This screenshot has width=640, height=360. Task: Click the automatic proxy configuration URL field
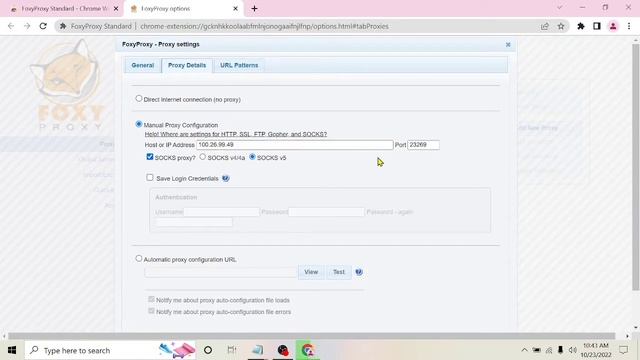click(x=220, y=272)
